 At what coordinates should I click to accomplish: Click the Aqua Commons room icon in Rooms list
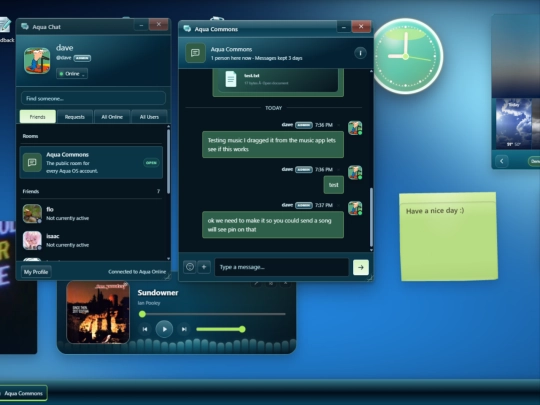[32, 163]
